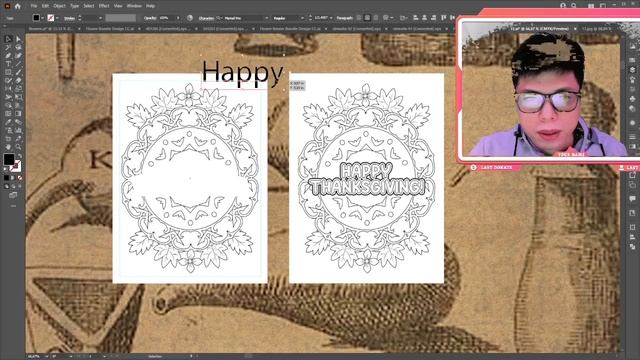This screenshot has height=360, width=640.
Task: Open the Search icon at top right
Action: pos(573,6)
